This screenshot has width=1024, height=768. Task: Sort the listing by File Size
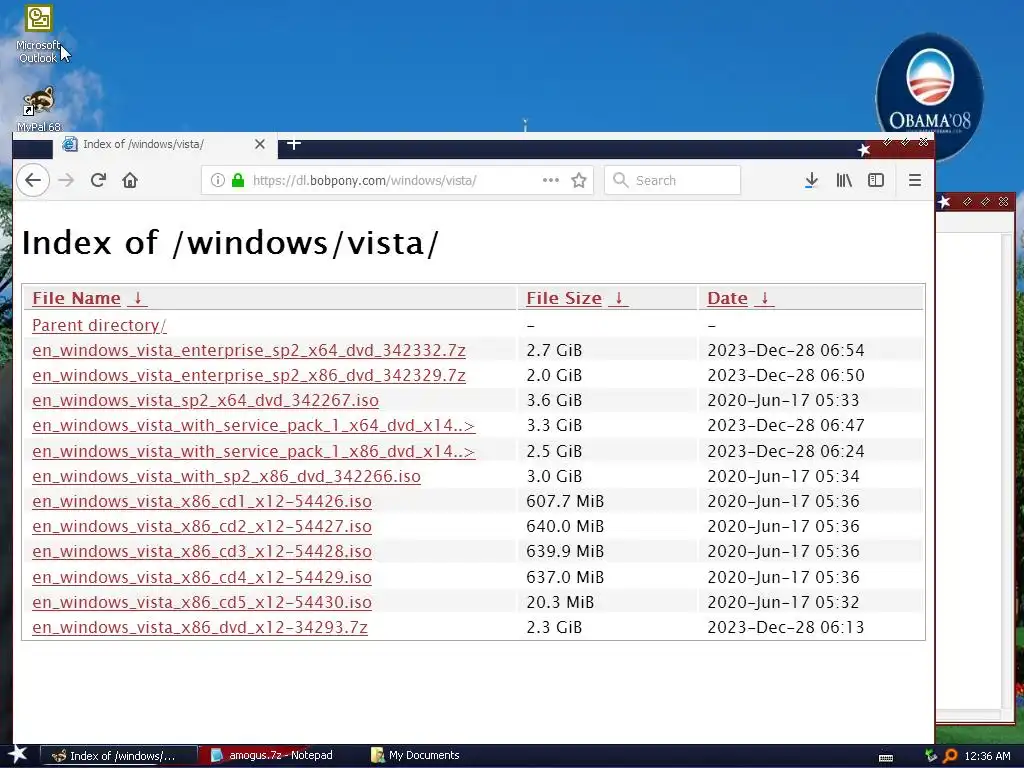point(564,298)
